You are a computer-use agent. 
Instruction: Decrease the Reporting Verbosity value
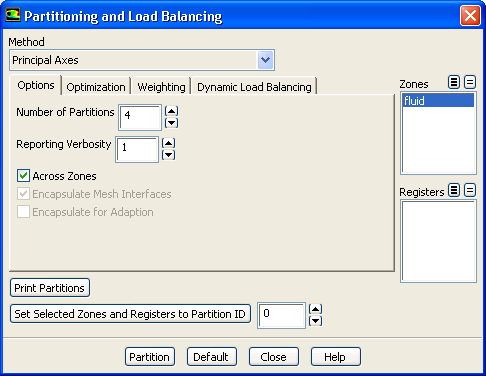pyautogui.click(x=168, y=155)
